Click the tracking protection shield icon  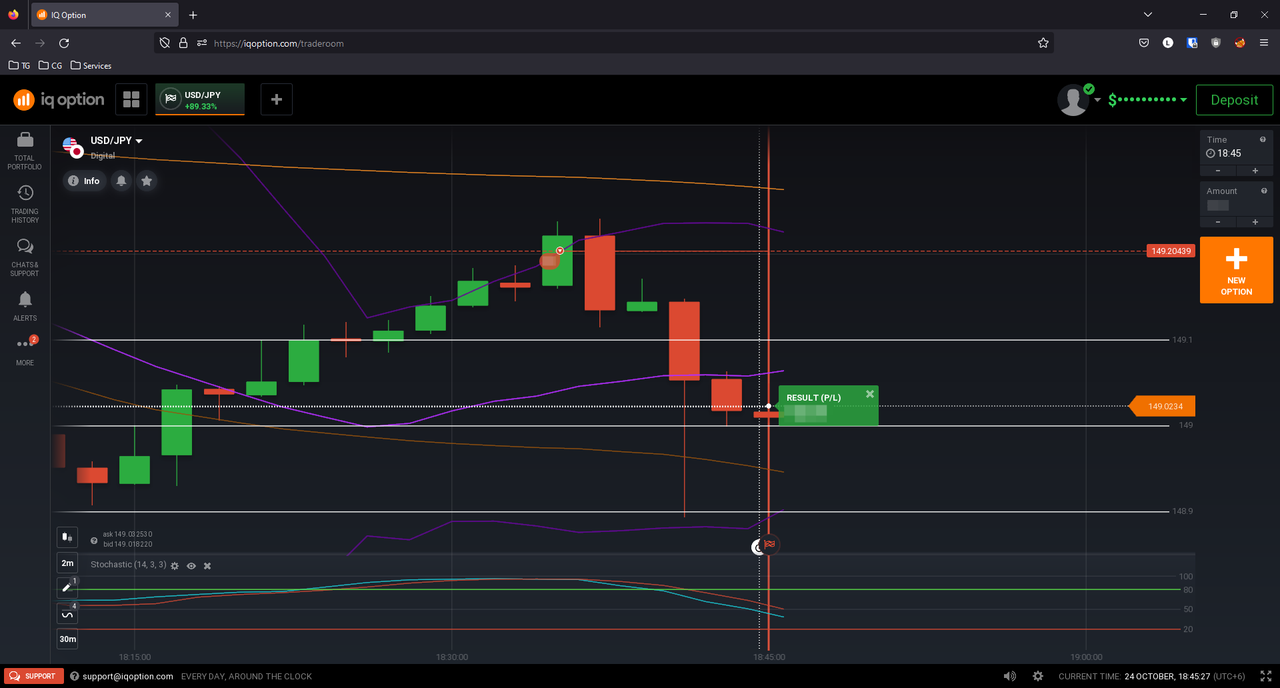coord(166,43)
